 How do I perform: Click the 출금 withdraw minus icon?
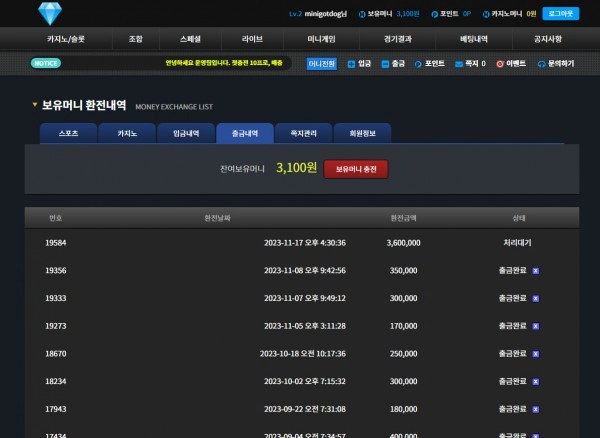pyautogui.click(x=385, y=64)
